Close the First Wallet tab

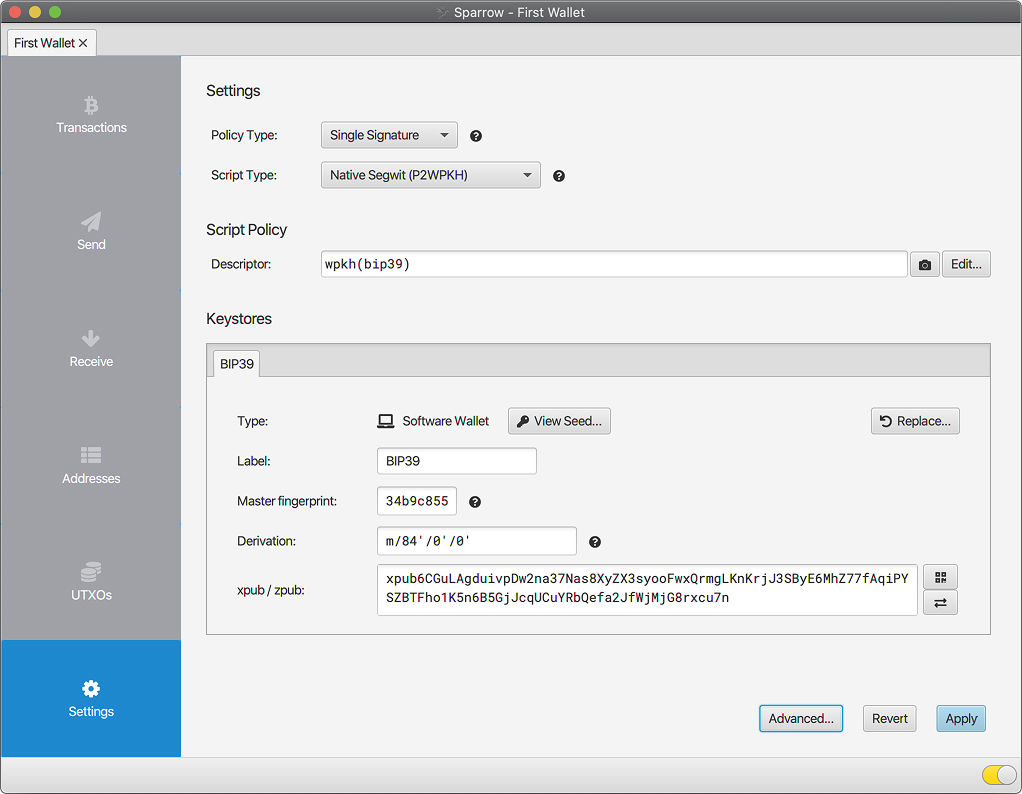[83, 43]
